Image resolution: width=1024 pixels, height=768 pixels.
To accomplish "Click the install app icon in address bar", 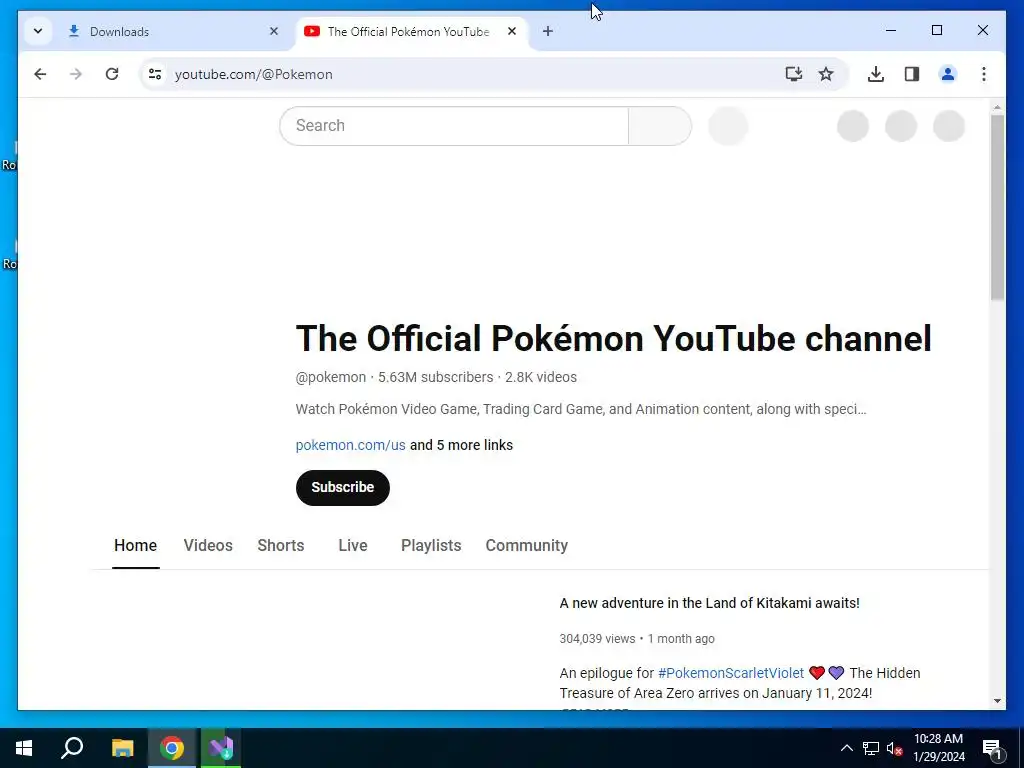I will 793,74.
